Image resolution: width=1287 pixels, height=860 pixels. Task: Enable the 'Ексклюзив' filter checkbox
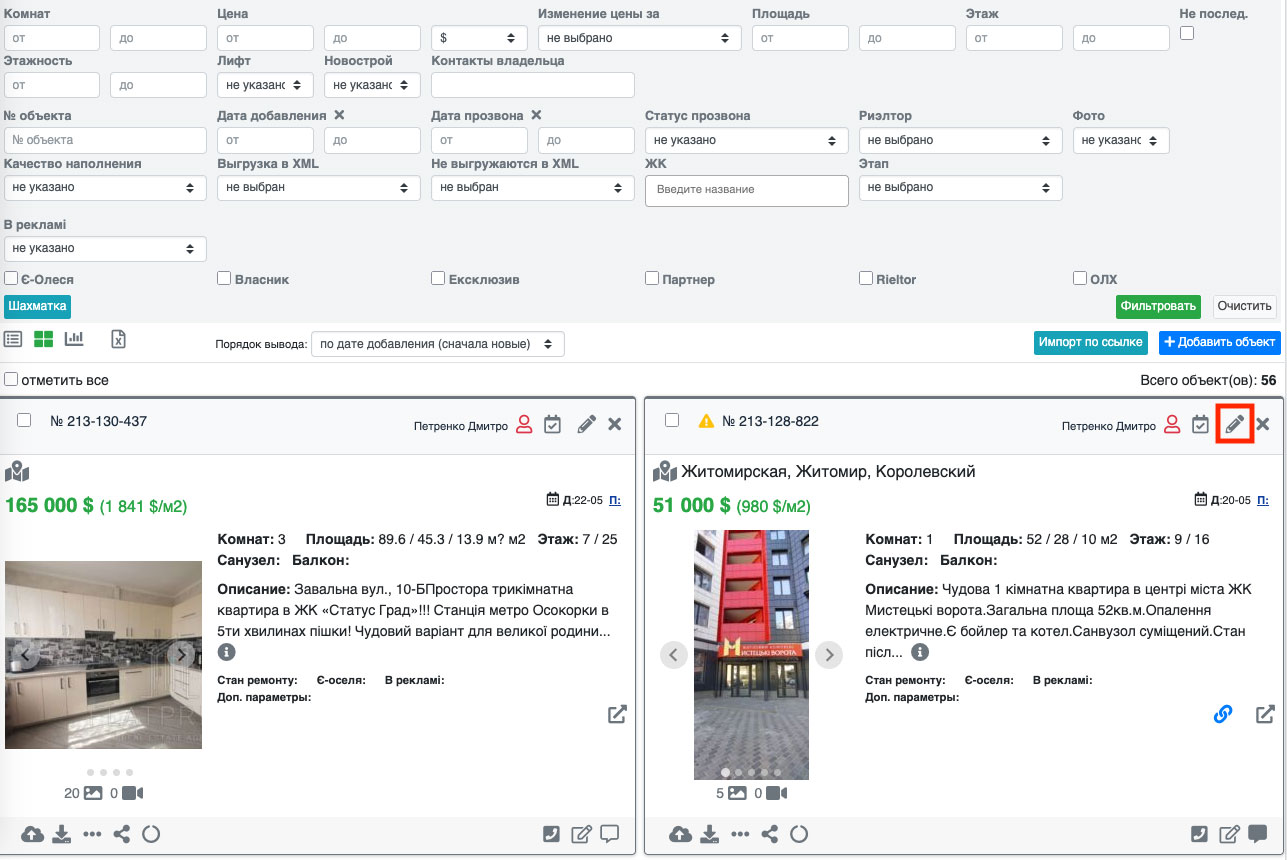(438, 279)
